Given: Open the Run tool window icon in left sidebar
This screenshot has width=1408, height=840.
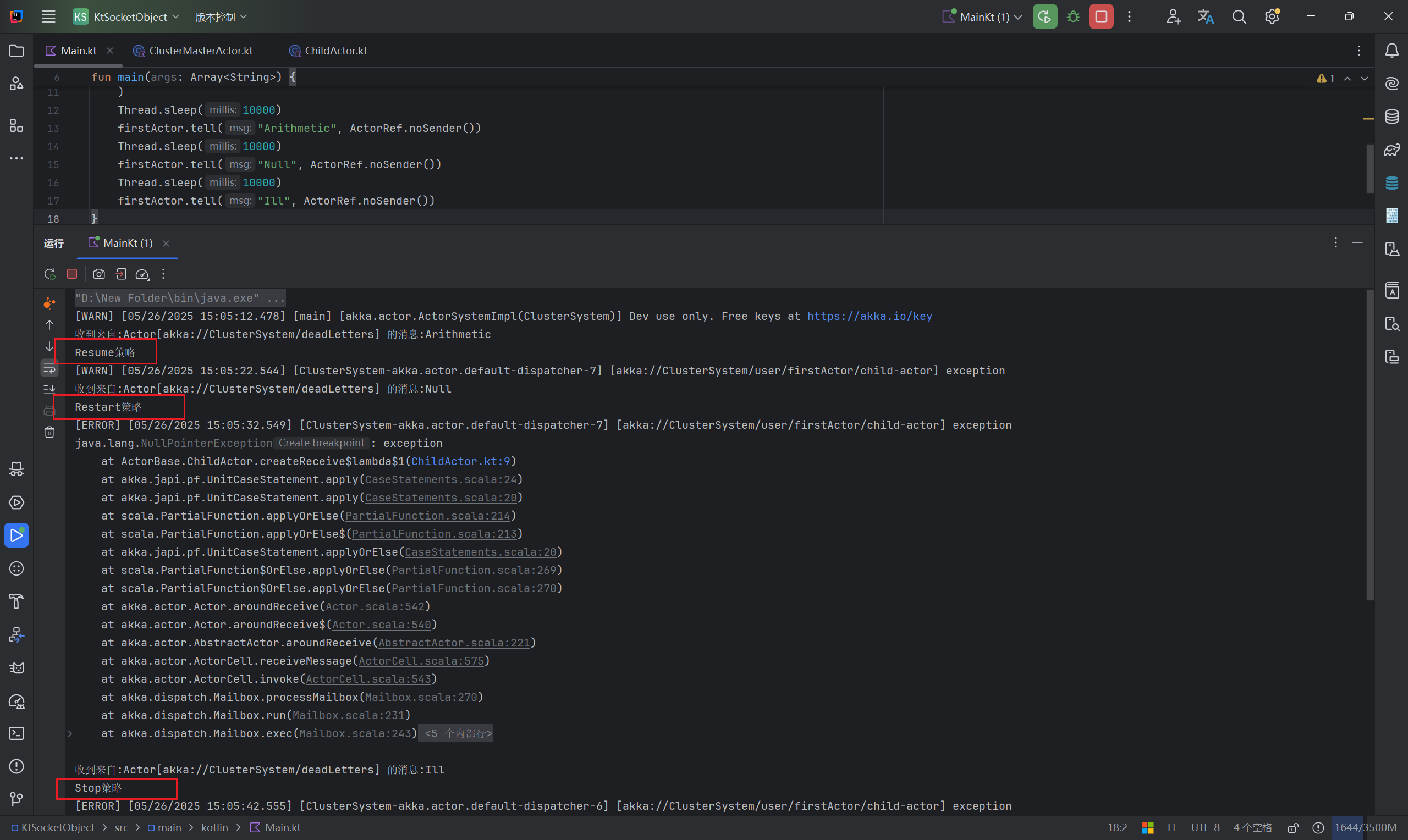Looking at the screenshot, I should tap(16, 535).
